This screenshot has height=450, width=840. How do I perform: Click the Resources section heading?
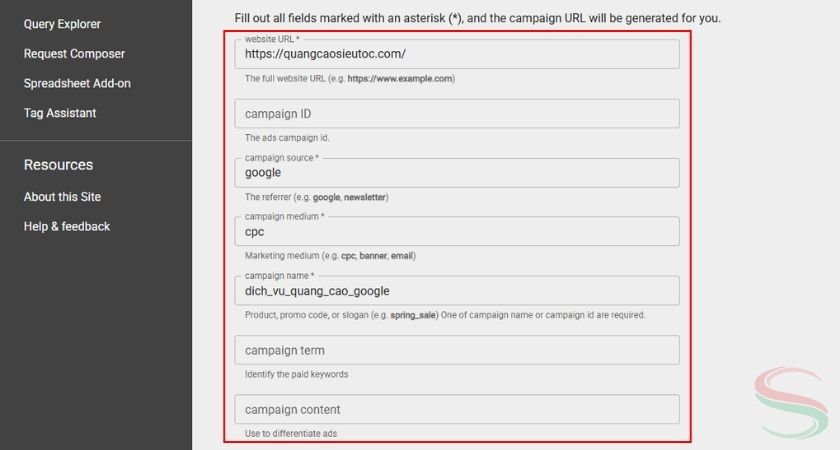(x=58, y=165)
